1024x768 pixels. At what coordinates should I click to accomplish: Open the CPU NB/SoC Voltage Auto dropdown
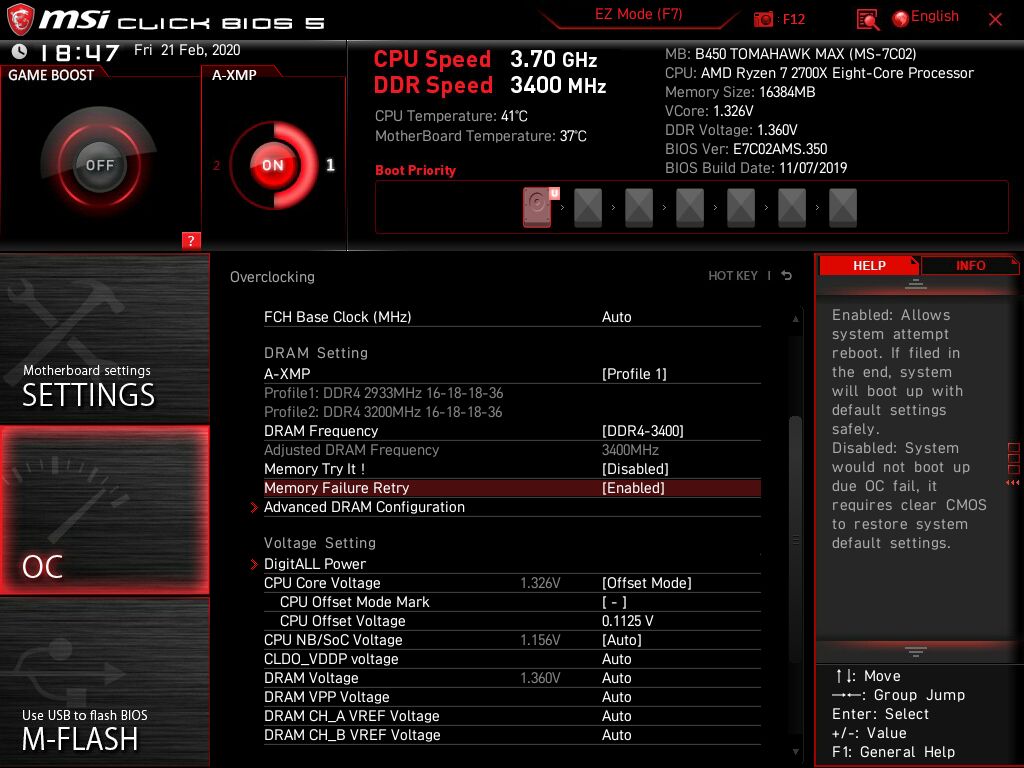[622, 640]
